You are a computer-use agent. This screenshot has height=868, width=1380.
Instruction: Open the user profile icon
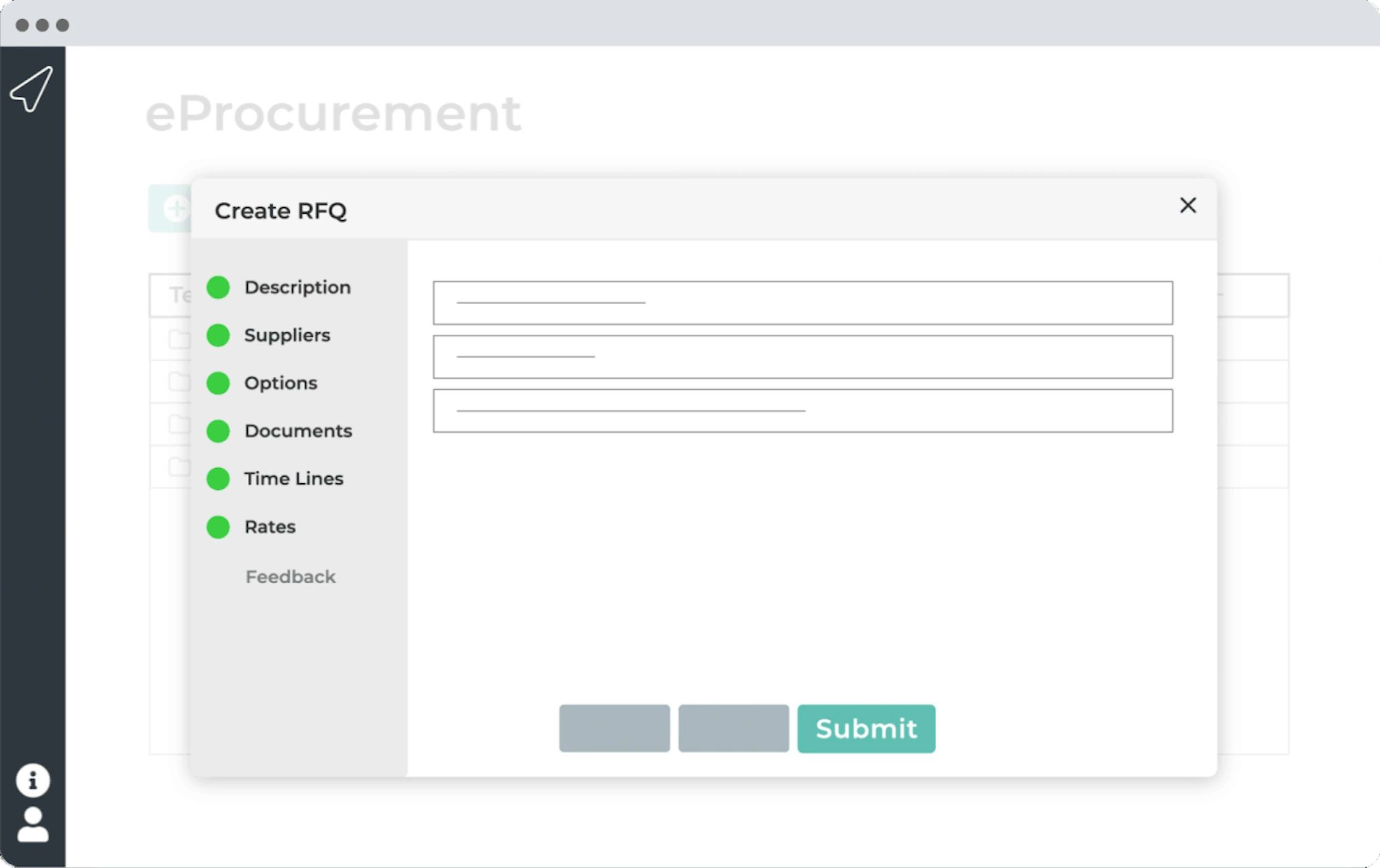click(33, 825)
